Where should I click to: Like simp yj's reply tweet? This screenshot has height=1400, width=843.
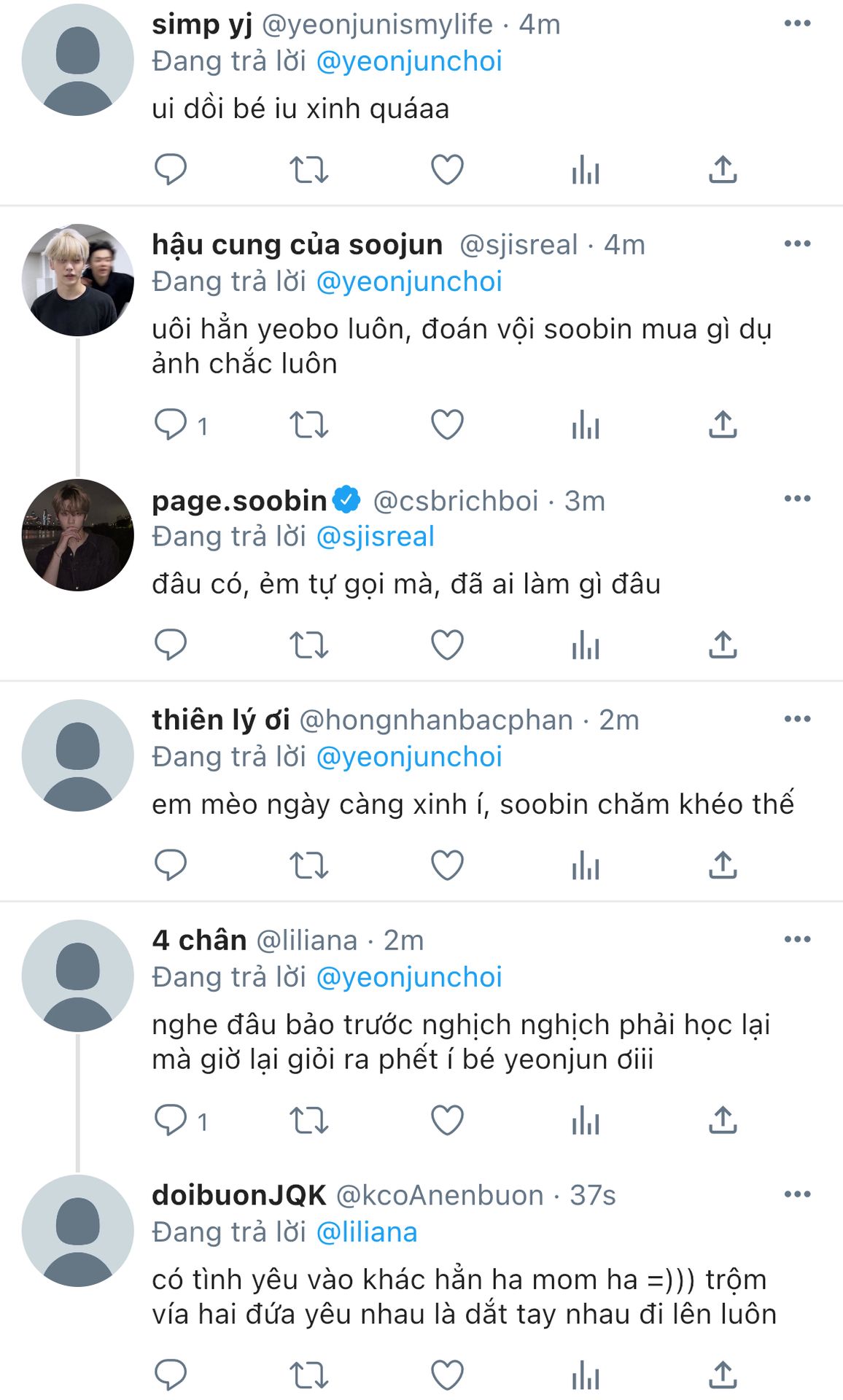[x=447, y=170]
